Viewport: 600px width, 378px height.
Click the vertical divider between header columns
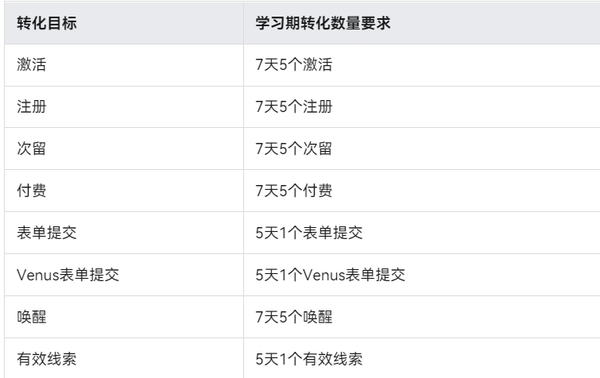coord(243,23)
